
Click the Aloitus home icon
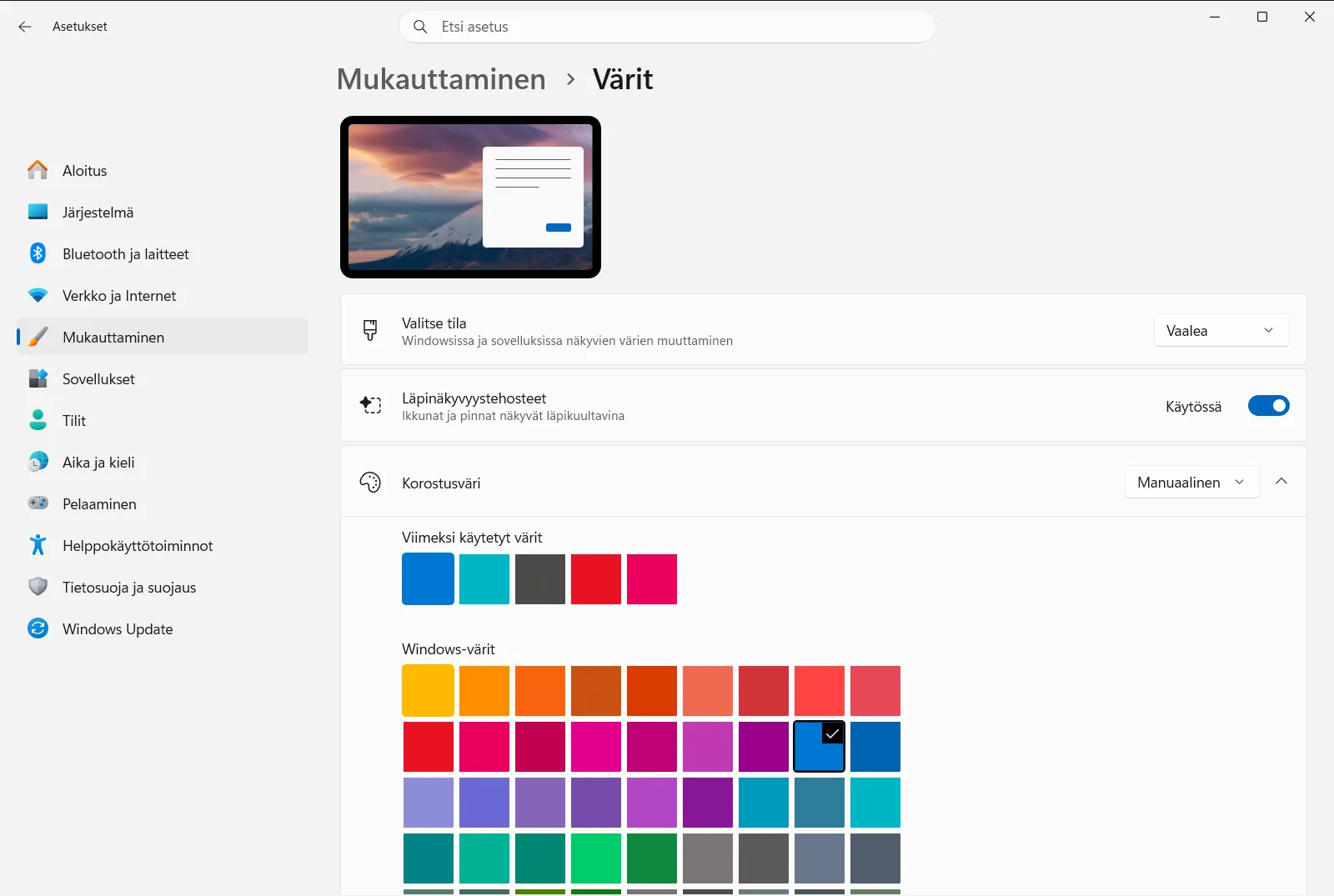click(x=38, y=170)
